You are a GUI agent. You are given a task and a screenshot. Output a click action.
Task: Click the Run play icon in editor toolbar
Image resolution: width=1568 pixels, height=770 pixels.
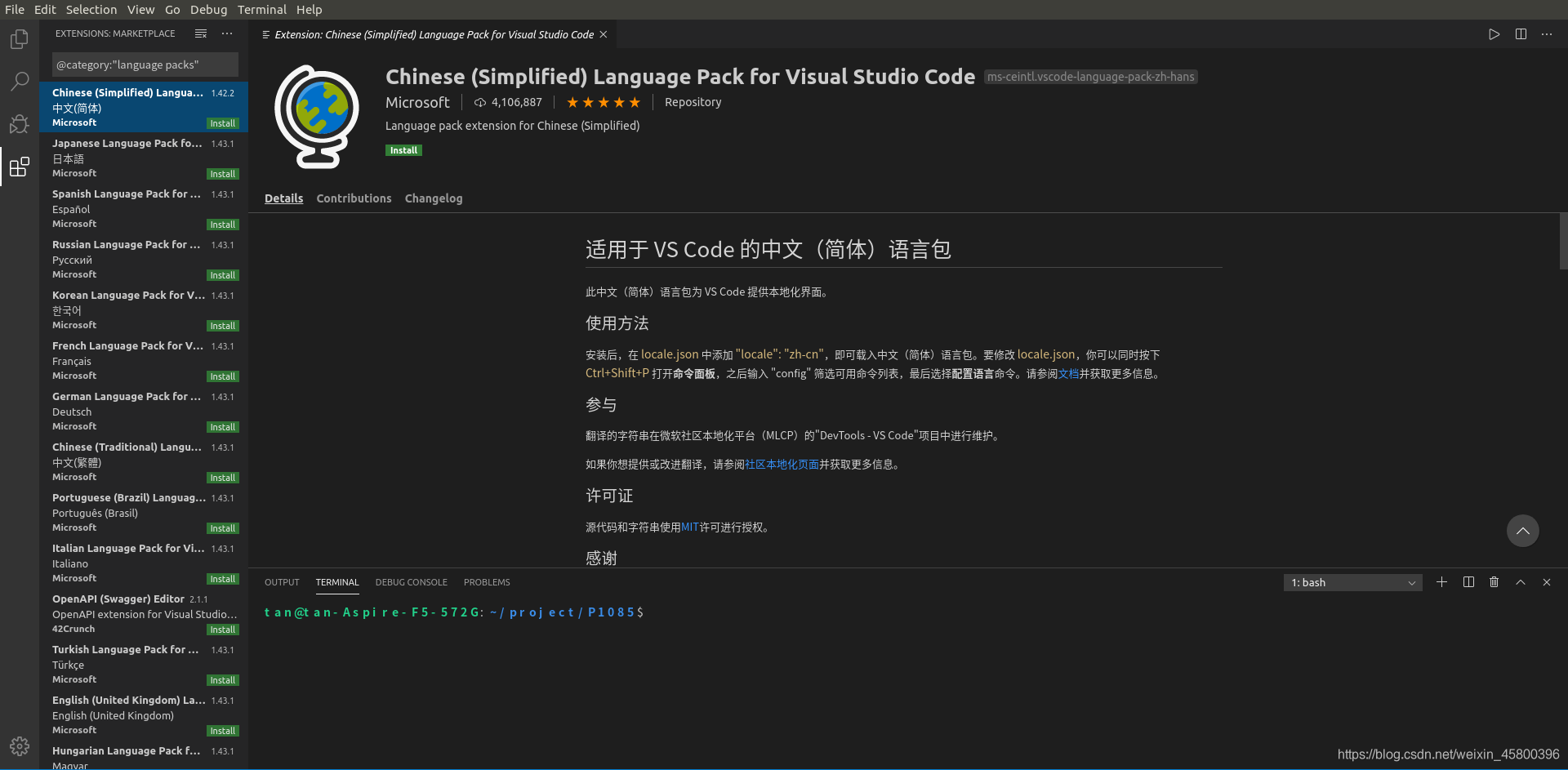pyautogui.click(x=1494, y=34)
